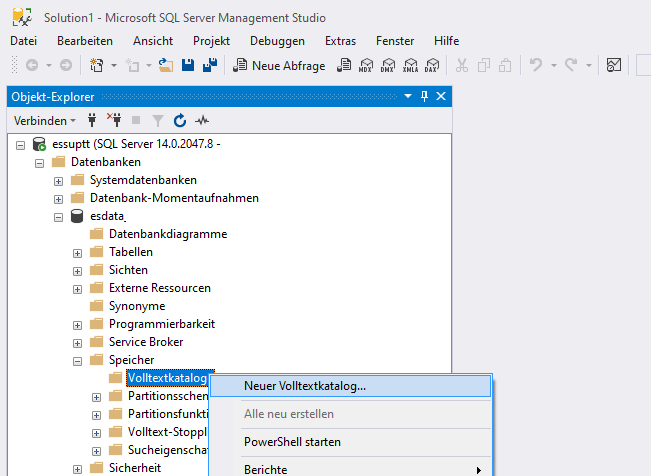The width and height of the screenshot is (651, 476).
Task: Collapse the essuptt server node
Action: point(20,145)
